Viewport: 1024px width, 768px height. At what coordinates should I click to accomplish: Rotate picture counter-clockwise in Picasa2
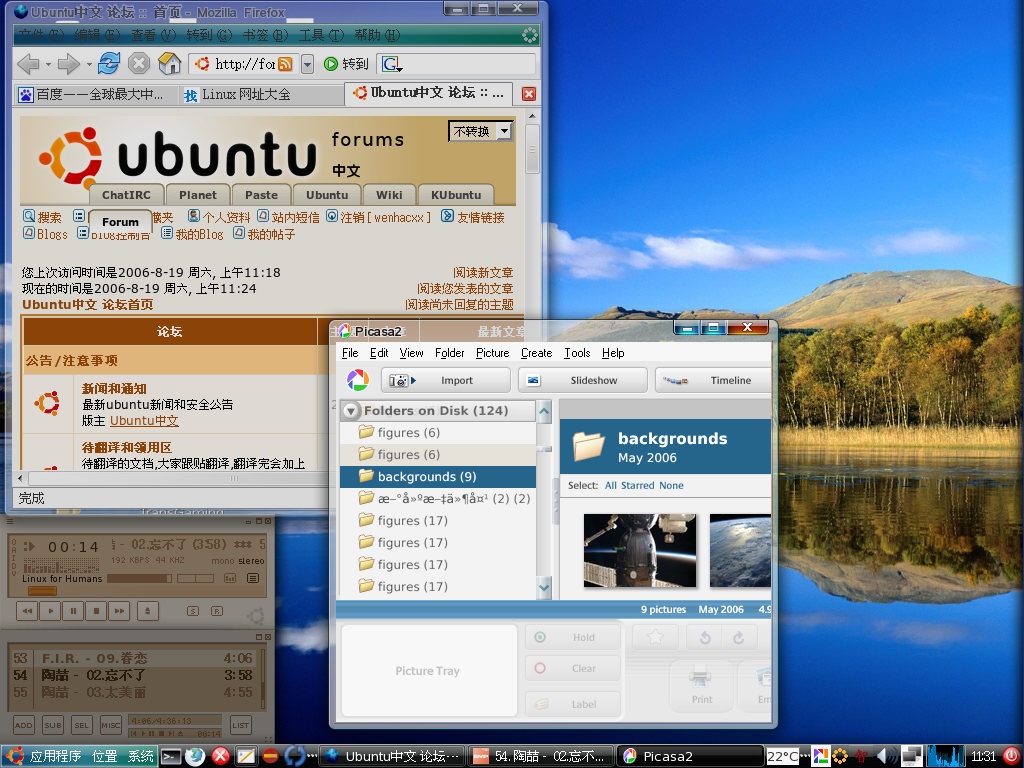tap(705, 637)
